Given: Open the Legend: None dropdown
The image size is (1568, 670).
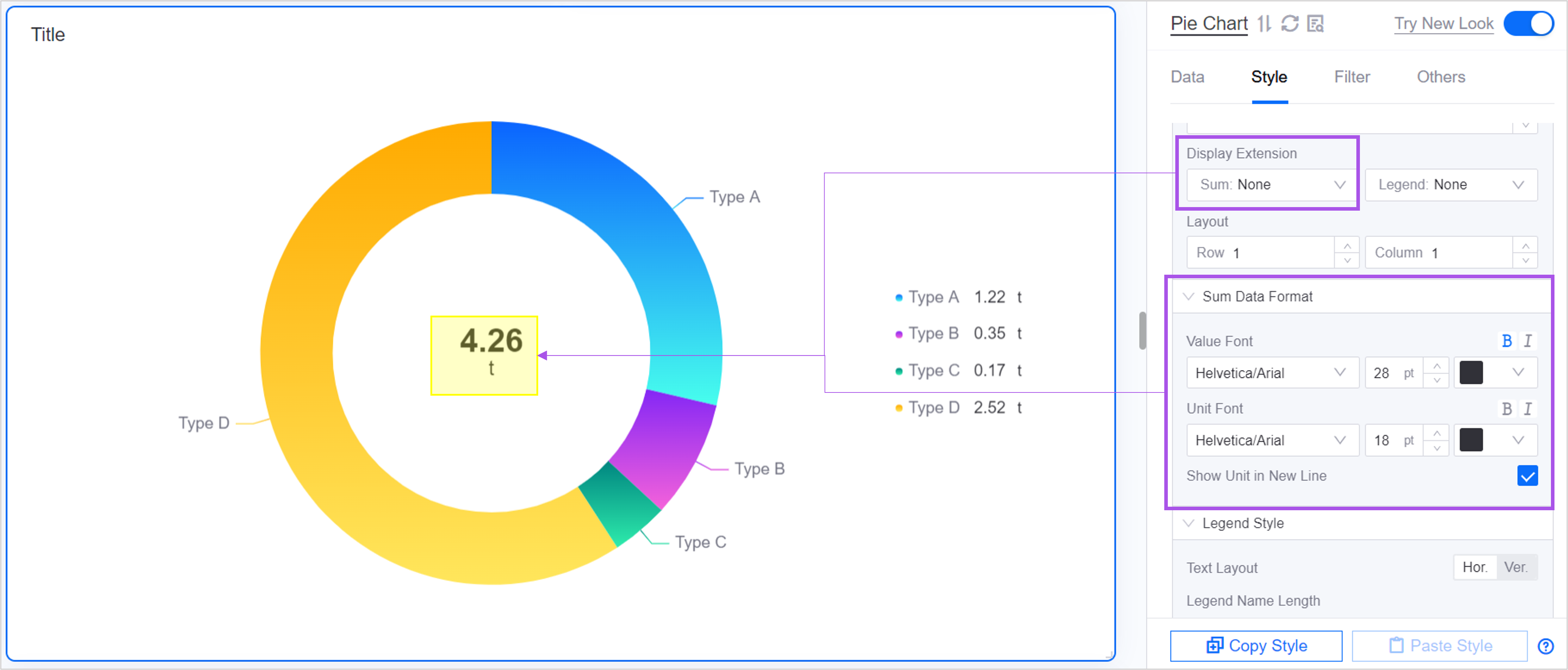Looking at the screenshot, I should click(x=1451, y=185).
